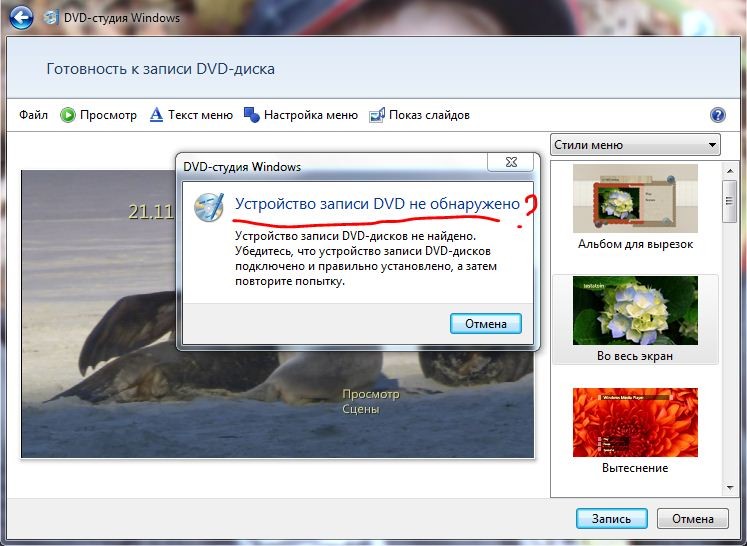Click the Customize menu icon

pyautogui.click(x=252, y=115)
